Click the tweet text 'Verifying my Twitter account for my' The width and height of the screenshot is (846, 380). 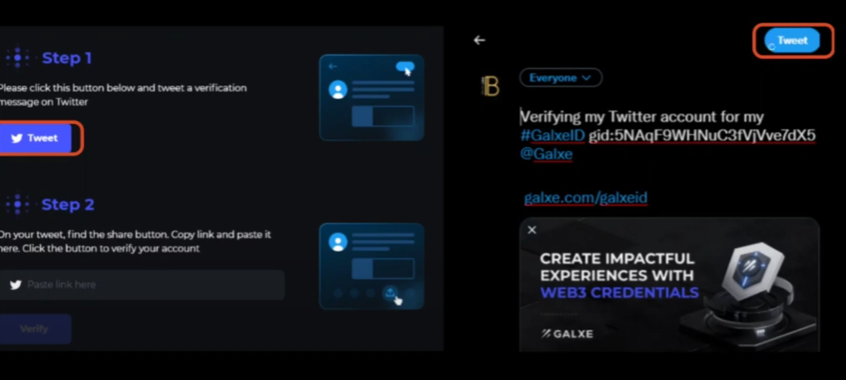[642, 117]
